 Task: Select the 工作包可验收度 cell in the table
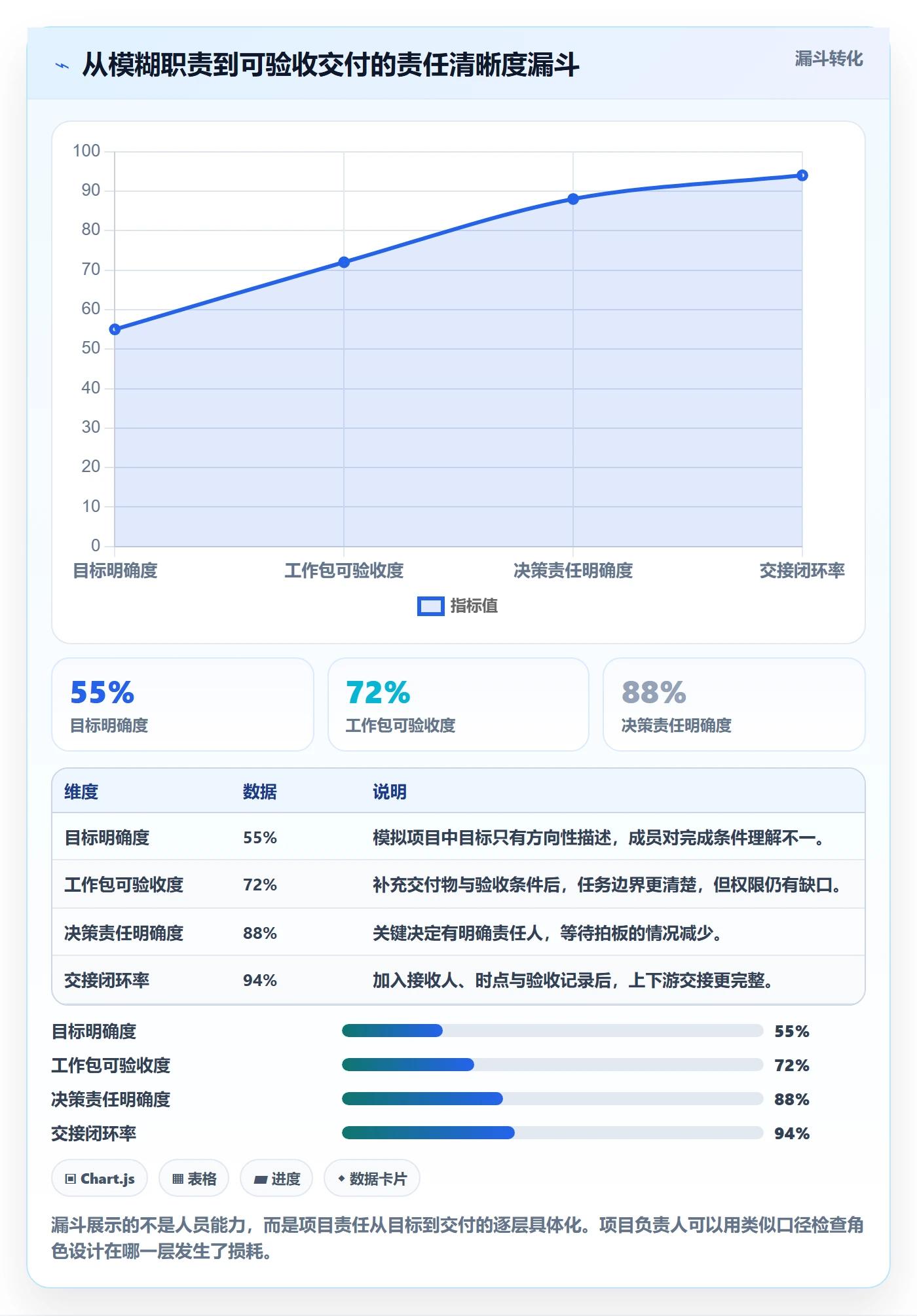point(124,885)
